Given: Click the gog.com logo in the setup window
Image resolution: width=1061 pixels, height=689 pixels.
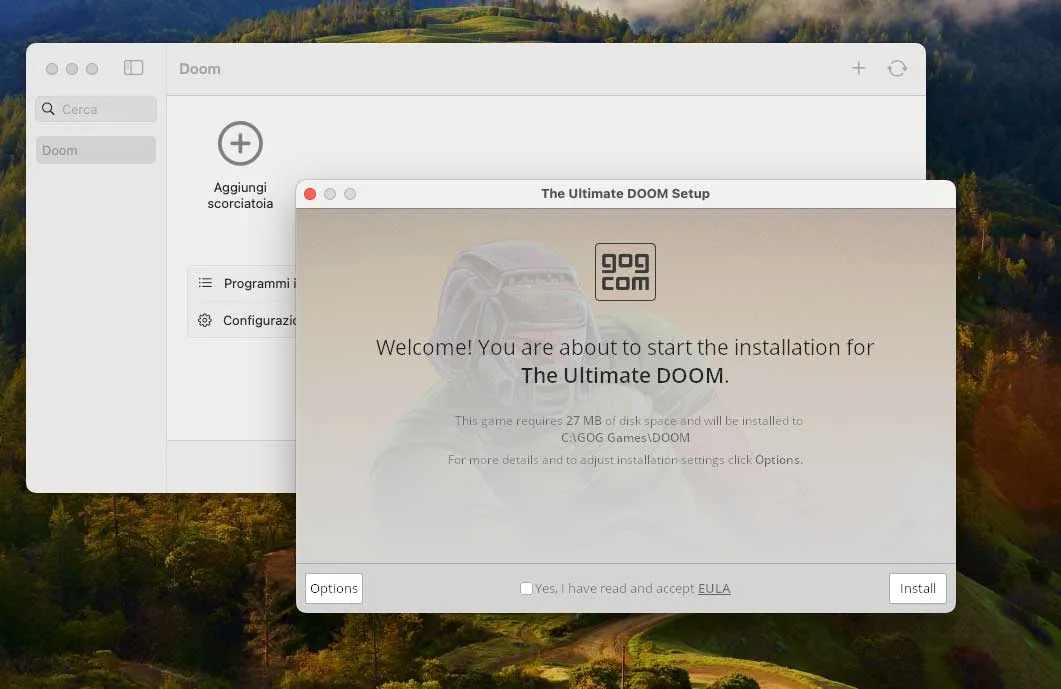Looking at the screenshot, I should click(x=625, y=271).
